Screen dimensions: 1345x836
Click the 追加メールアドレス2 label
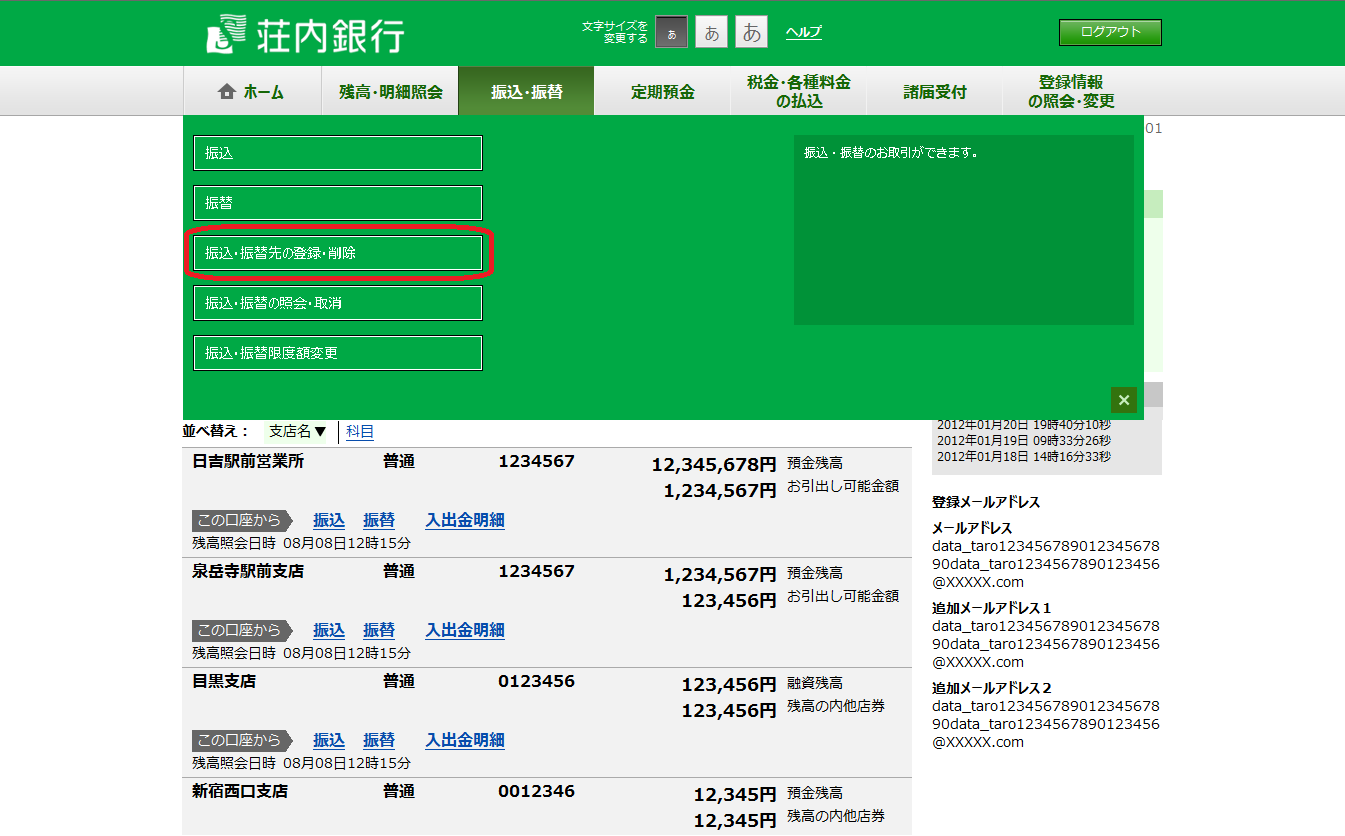pyautogui.click(x=992, y=688)
